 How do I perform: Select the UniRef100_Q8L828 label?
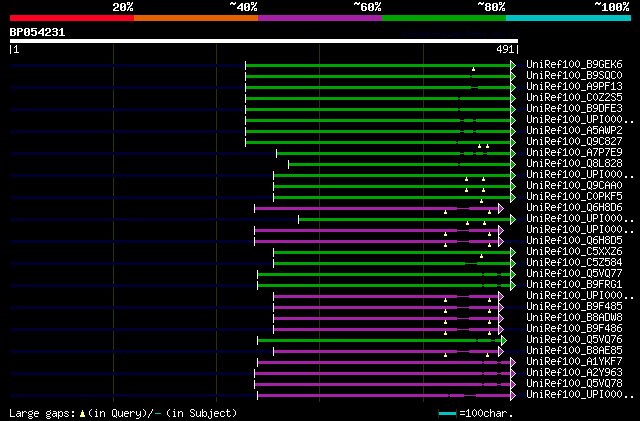(574, 163)
